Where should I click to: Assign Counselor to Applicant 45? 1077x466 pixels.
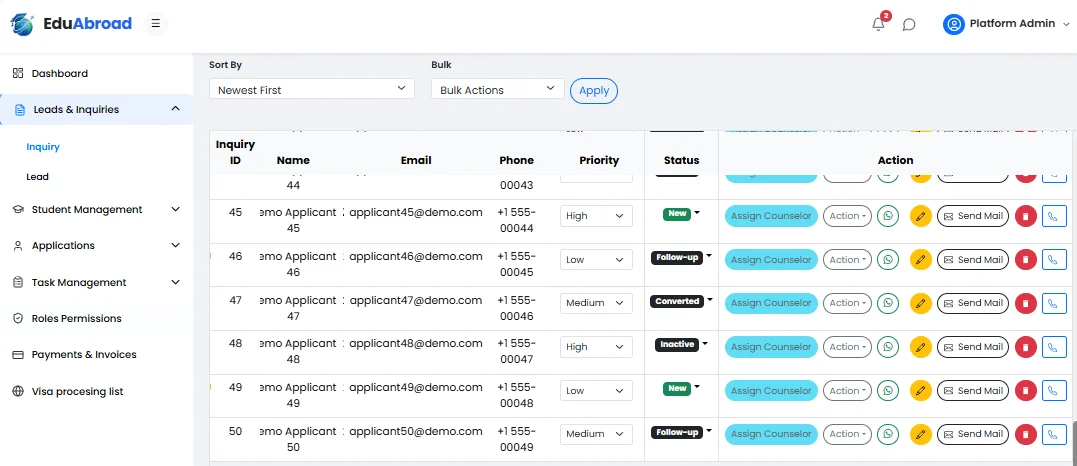coord(771,216)
